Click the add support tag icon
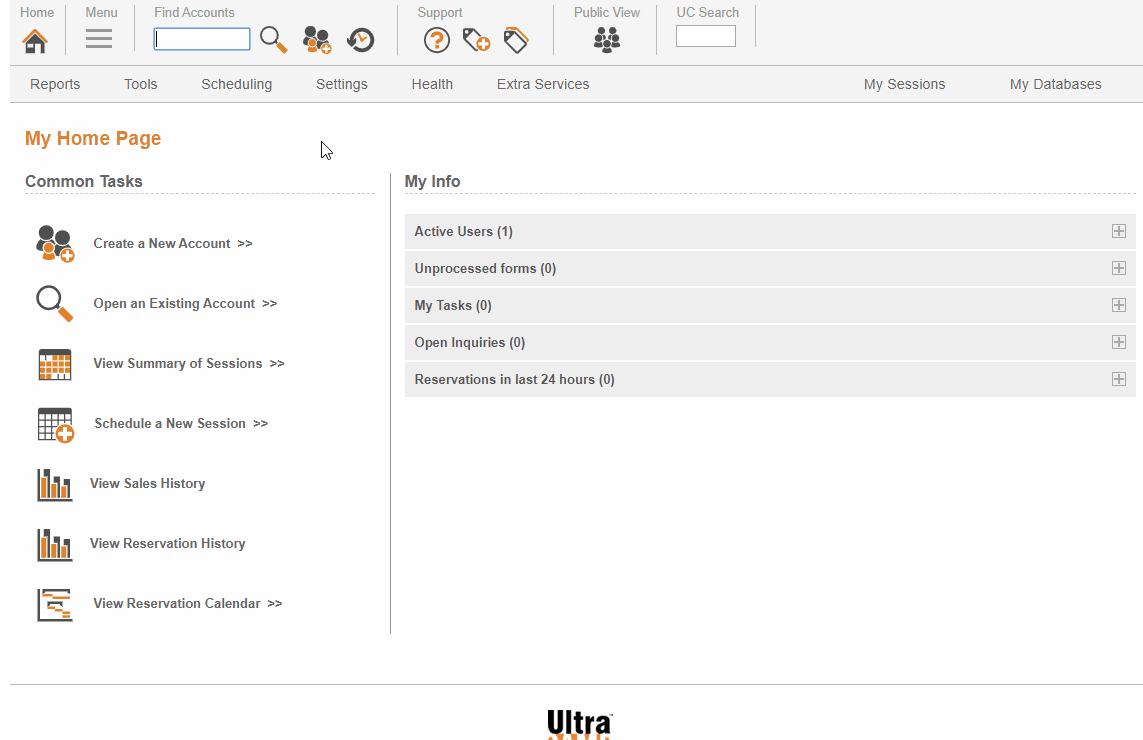The image size is (1143, 740). pos(476,40)
